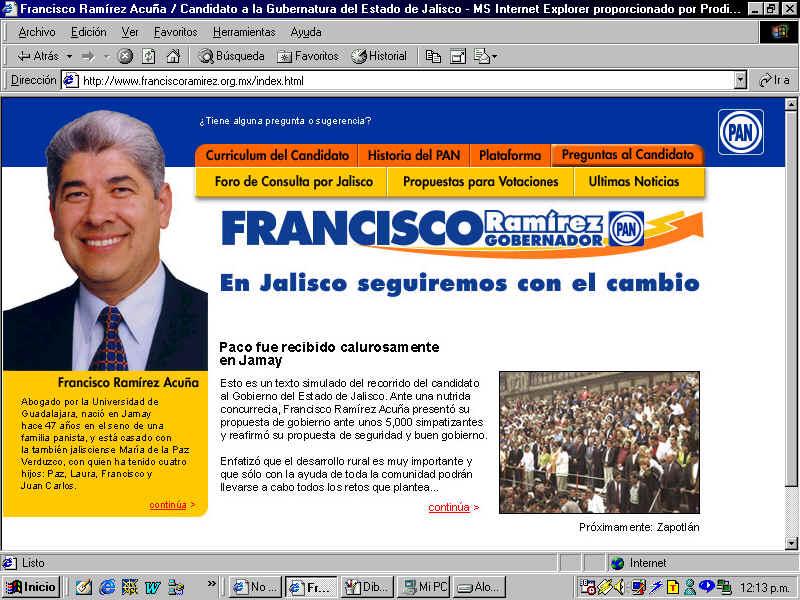
Task: Click the yellow lightning tray icon
Action: coord(605,587)
